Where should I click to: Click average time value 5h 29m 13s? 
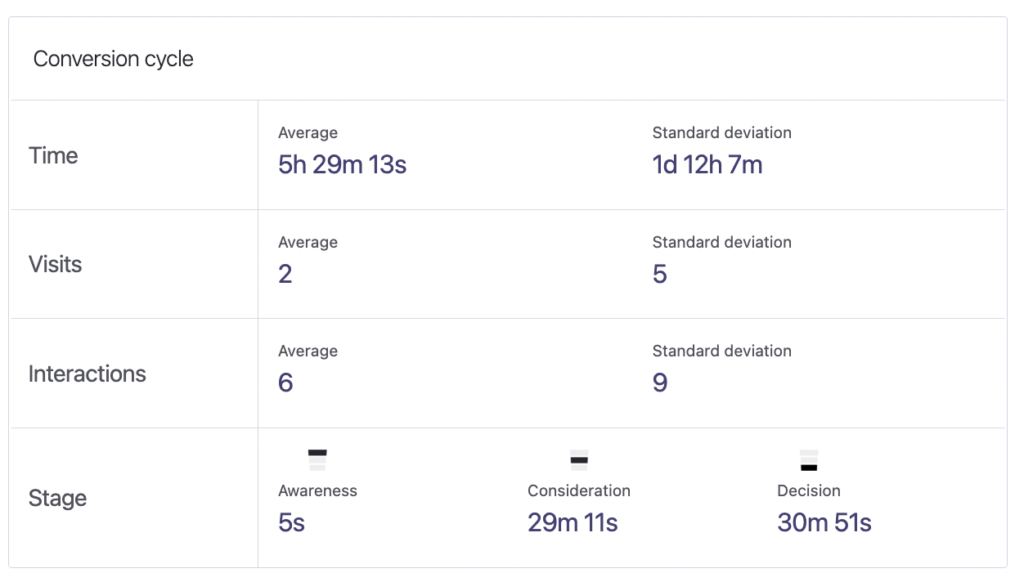tap(342, 165)
